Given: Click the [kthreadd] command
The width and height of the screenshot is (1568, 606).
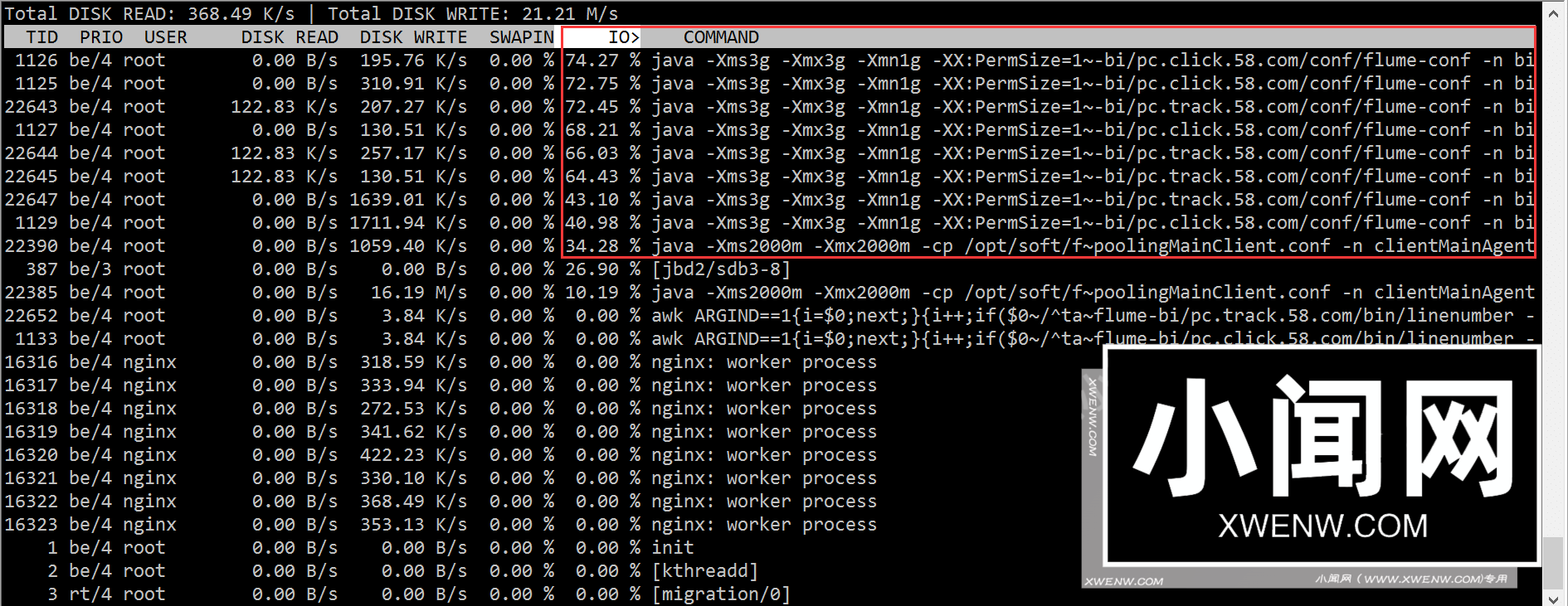Looking at the screenshot, I should (x=705, y=571).
